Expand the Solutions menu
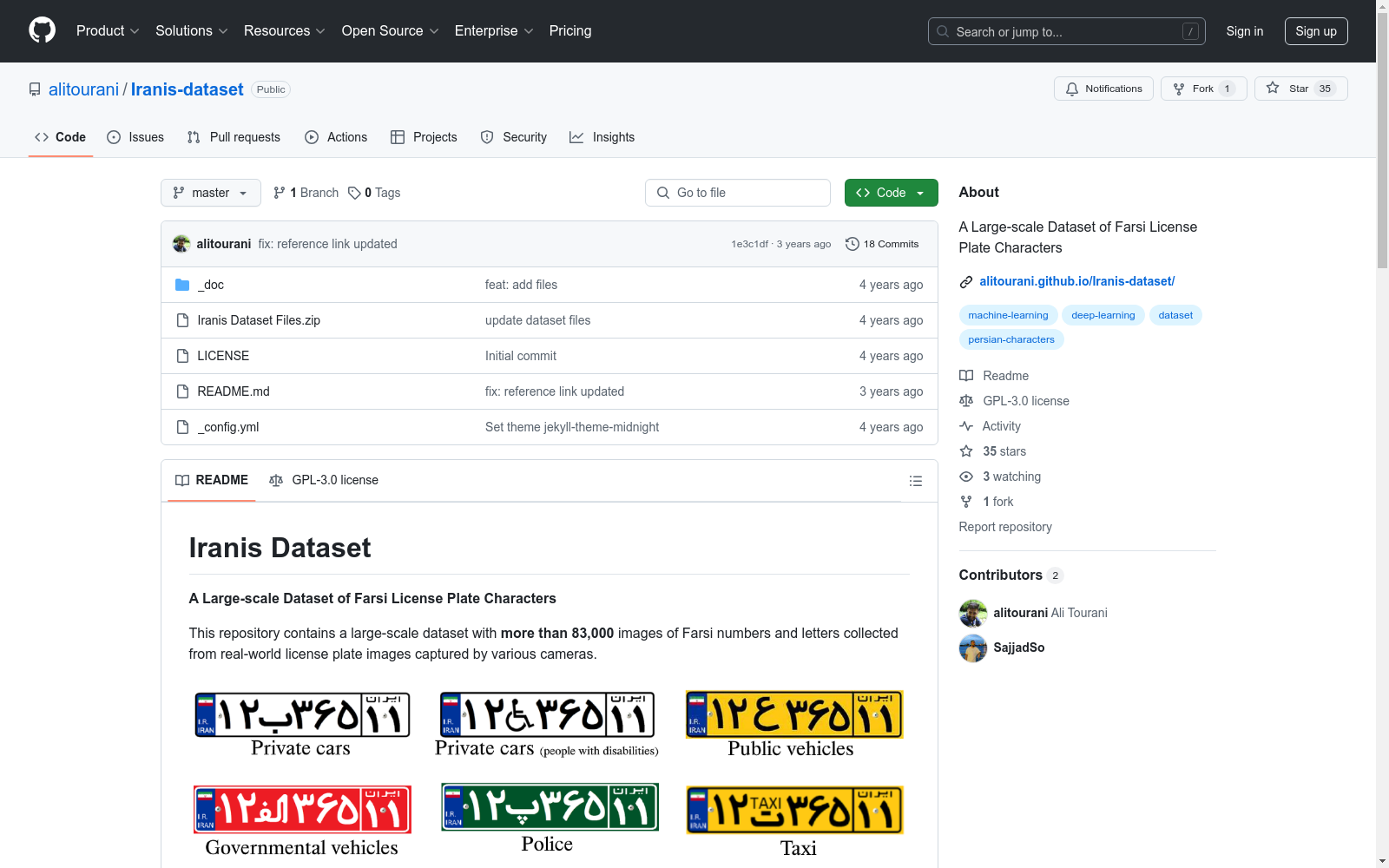This screenshot has height=868, width=1389. click(192, 30)
